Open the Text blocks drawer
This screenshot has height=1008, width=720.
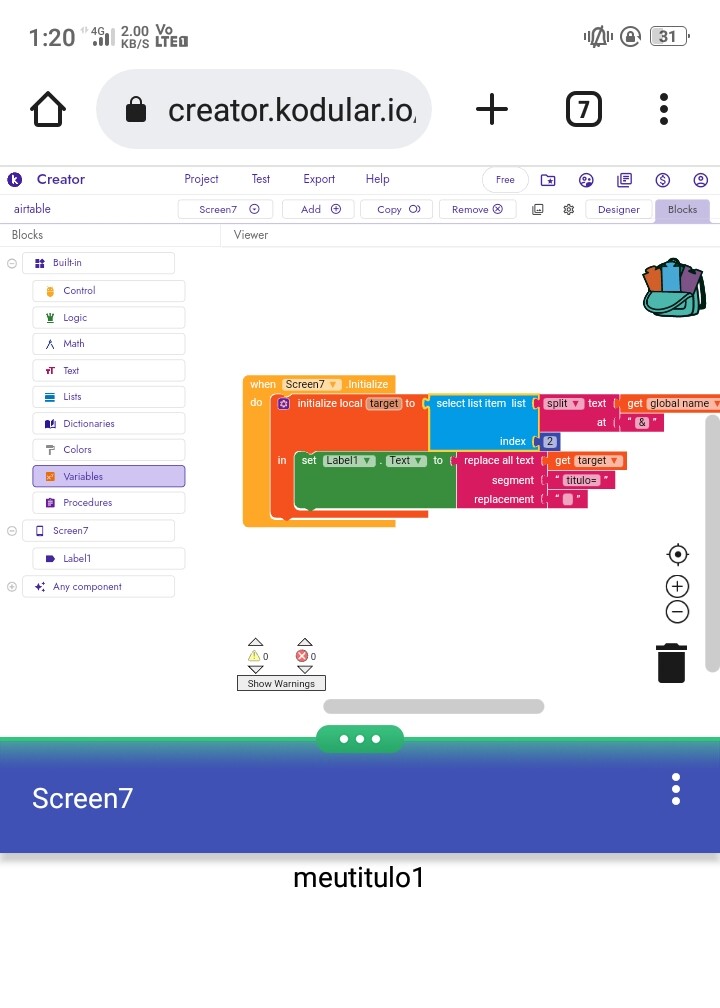pyautogui.click(x=109, y=370)
